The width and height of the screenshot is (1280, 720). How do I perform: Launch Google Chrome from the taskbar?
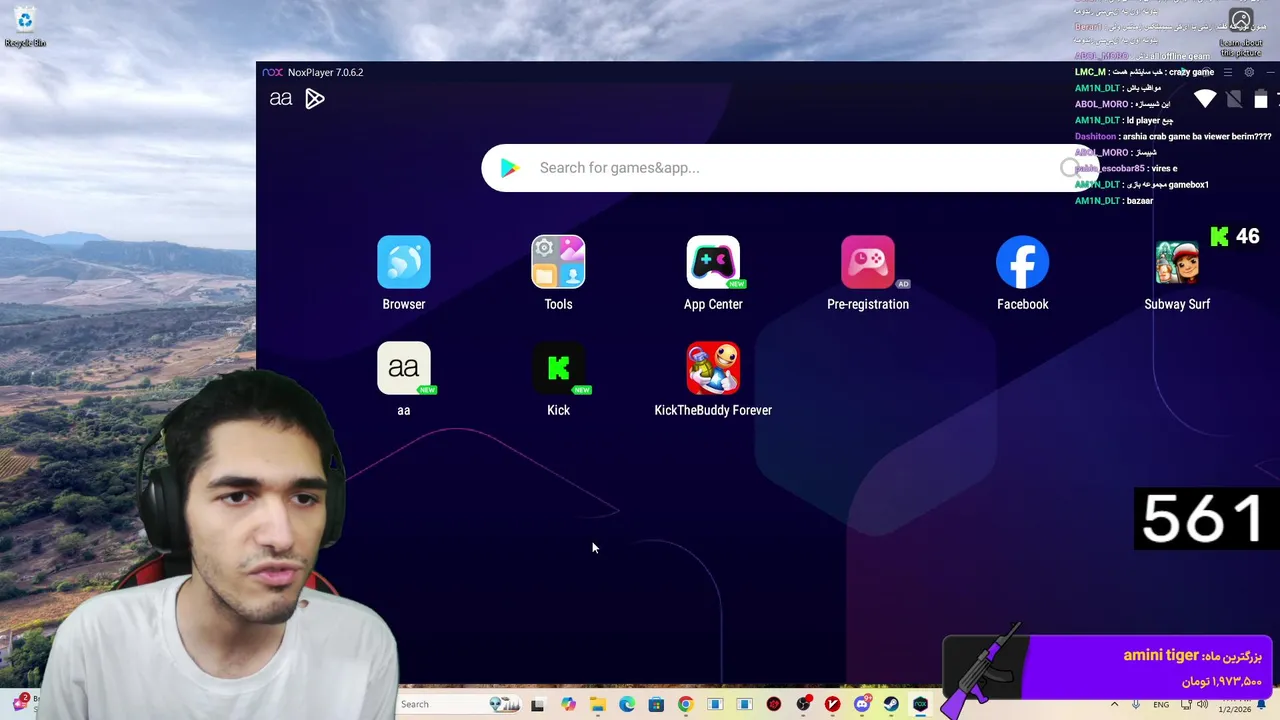[x=685, y=704]
